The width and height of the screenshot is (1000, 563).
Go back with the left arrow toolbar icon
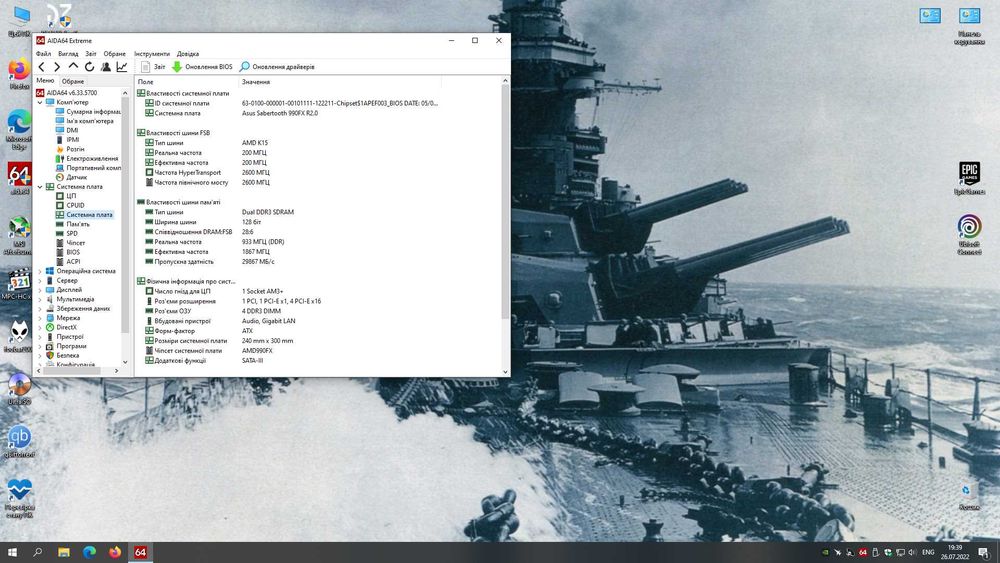(41, 67)
